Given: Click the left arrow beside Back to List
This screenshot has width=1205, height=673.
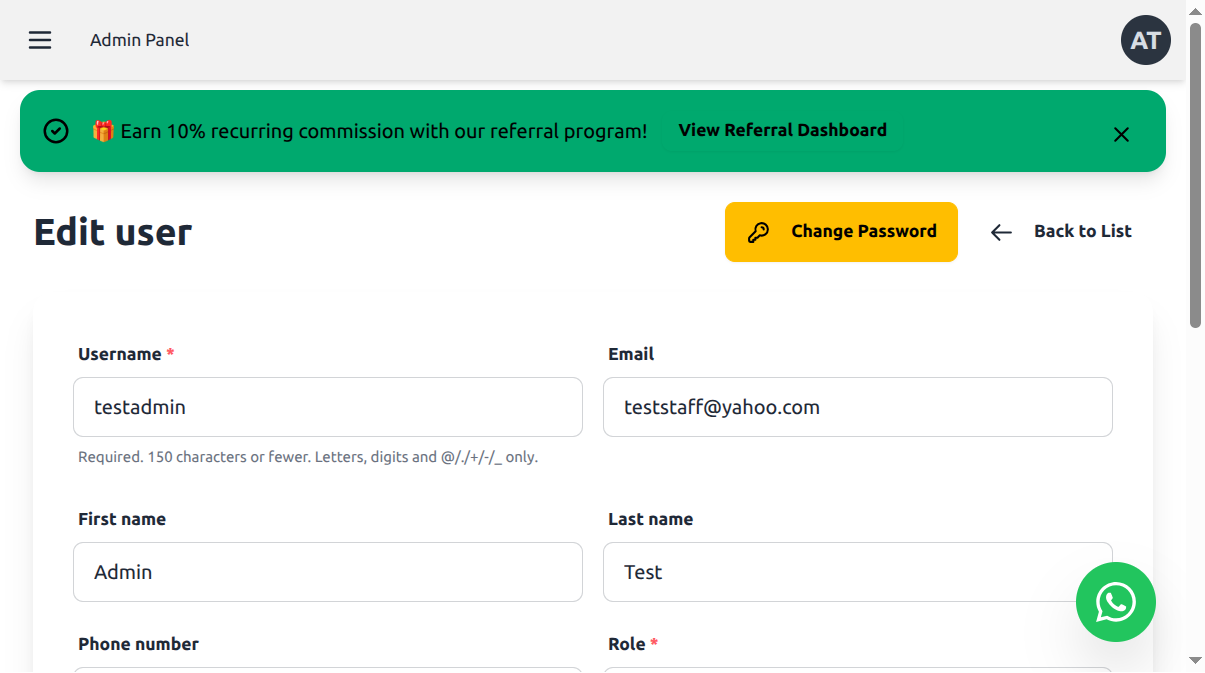Looking at the screenshot, I should [1001, 232].
